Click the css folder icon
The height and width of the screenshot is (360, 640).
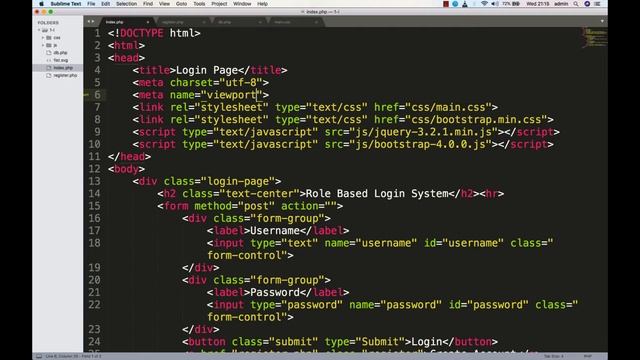(x=49, y=38)
